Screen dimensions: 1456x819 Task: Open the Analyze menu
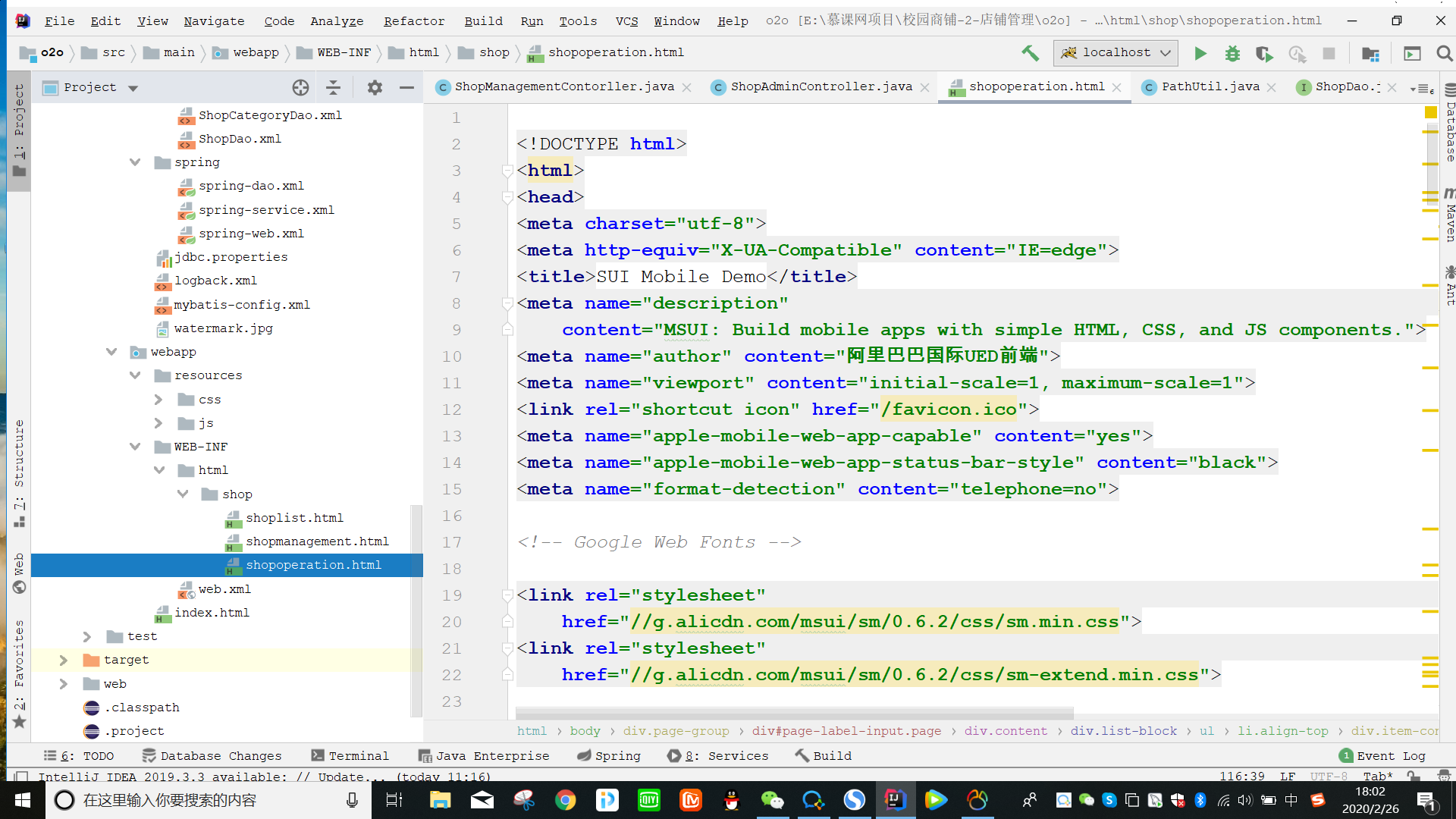tap(337, 21)
